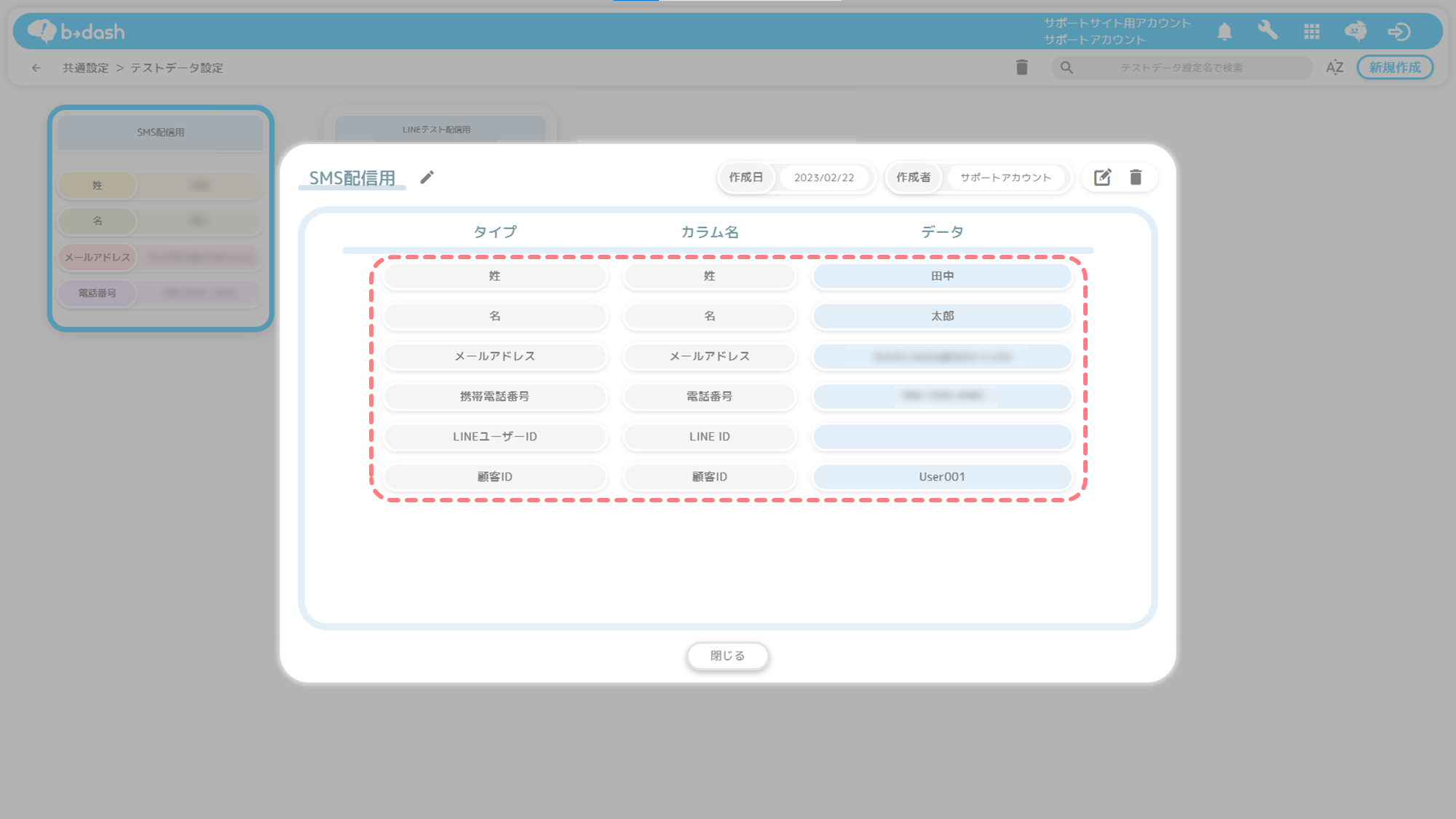Click the empty LINE ID data field
The height and width of the screenshot is (819, 1456).
[942, 437]
